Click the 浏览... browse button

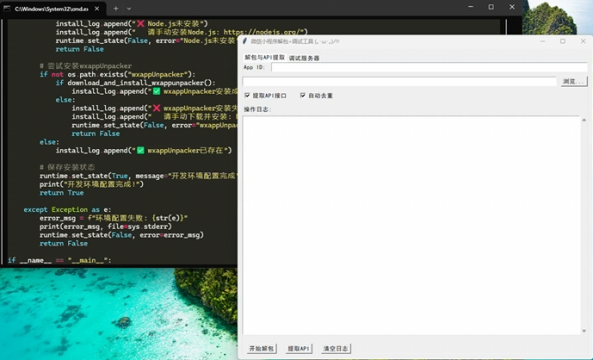[574, 81]
